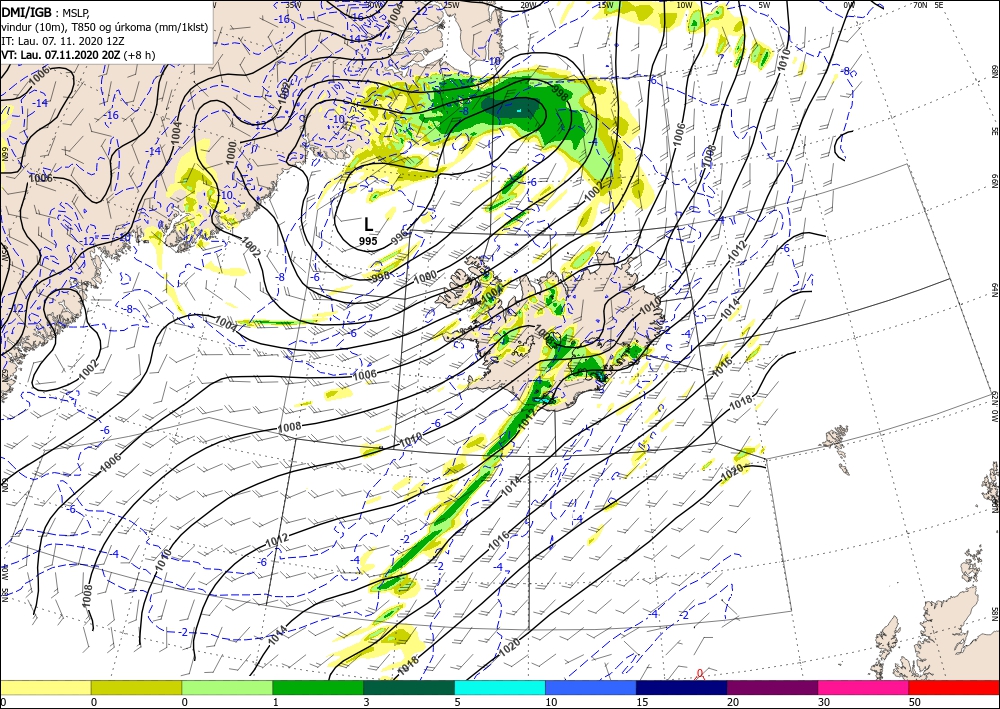Viewport: 1000px width, 709px height.
Task: Click the olive yellow legend swatch
Action: (136, 687)
